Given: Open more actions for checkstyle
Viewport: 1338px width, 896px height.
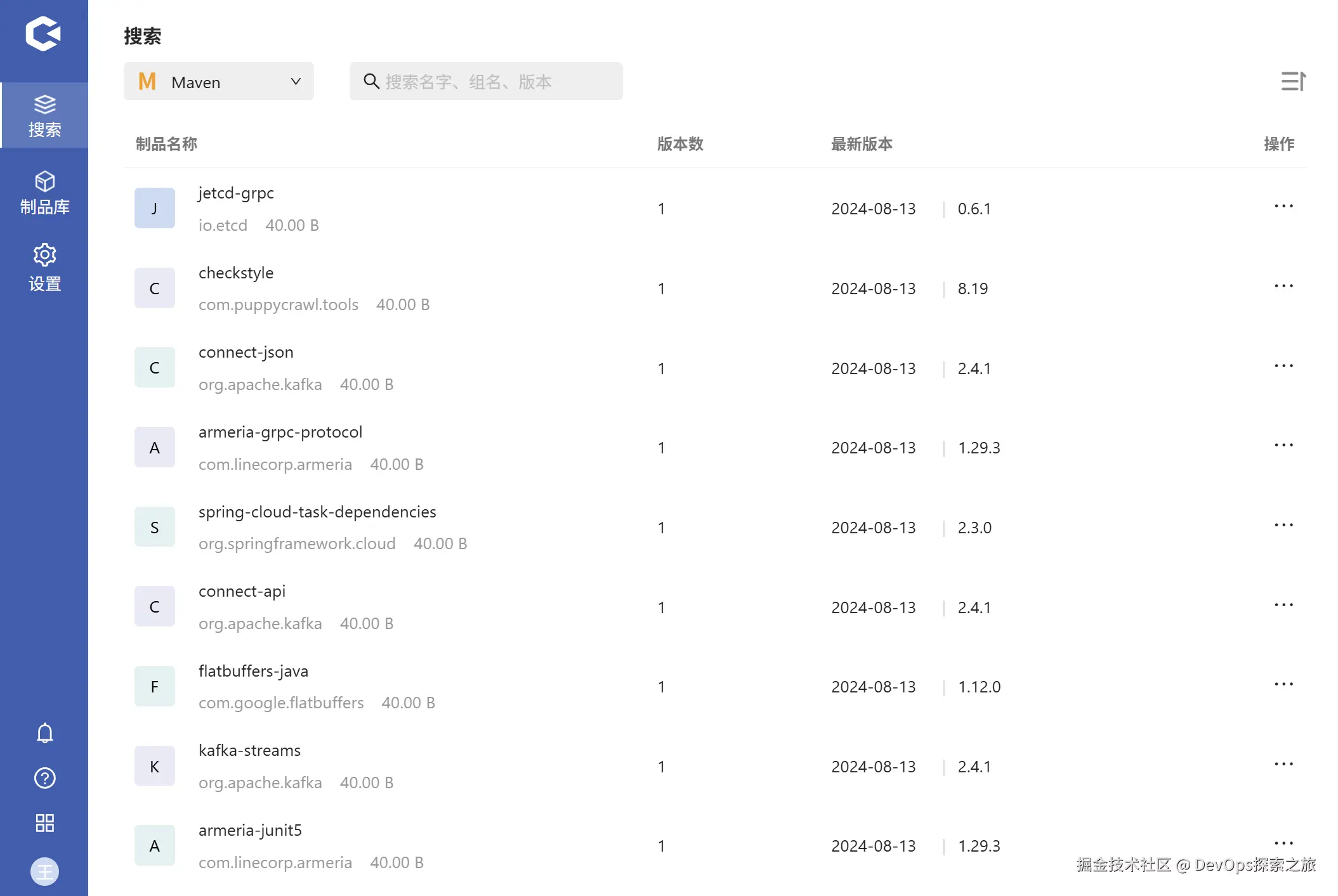Looking at the screenshot, I should click(1283, 287).
